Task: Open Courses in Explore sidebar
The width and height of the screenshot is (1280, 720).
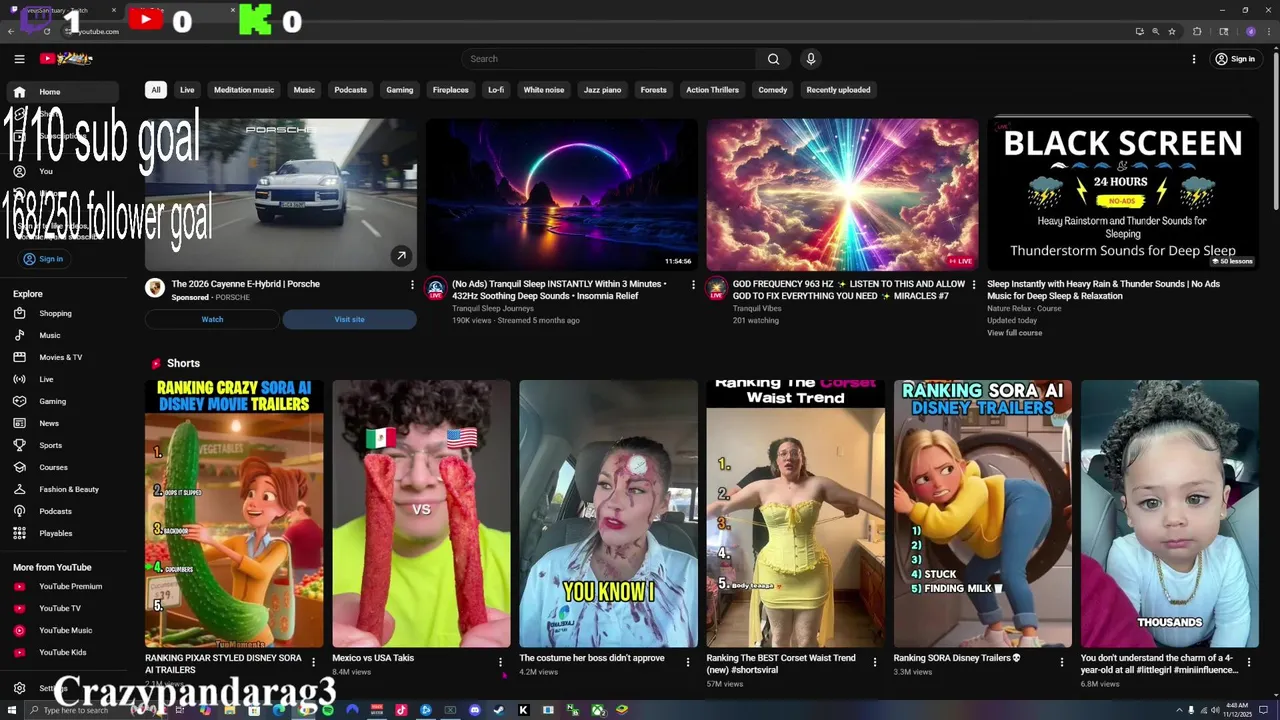Action: pyautogui.click(x=63, y=467)
